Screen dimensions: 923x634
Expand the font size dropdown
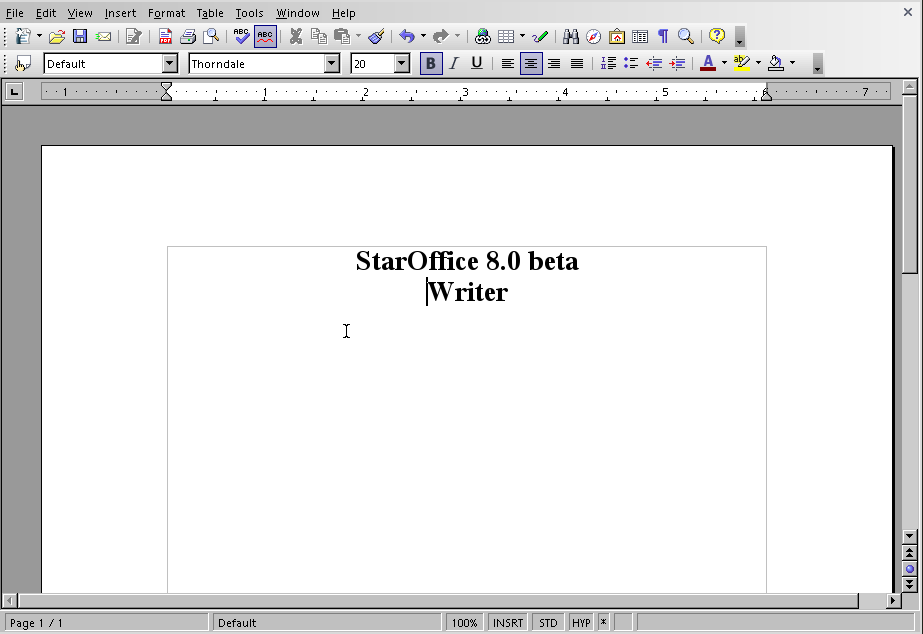click(x=402, y=64)
